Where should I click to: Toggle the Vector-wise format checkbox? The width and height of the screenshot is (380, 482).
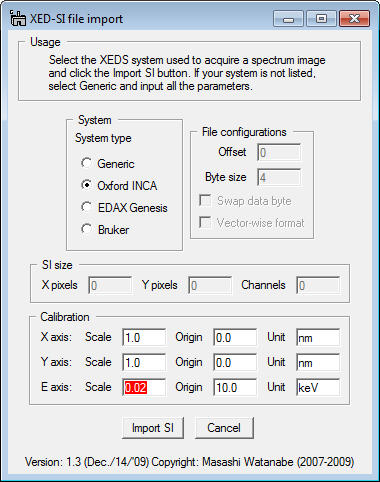[x=205, y=222]
